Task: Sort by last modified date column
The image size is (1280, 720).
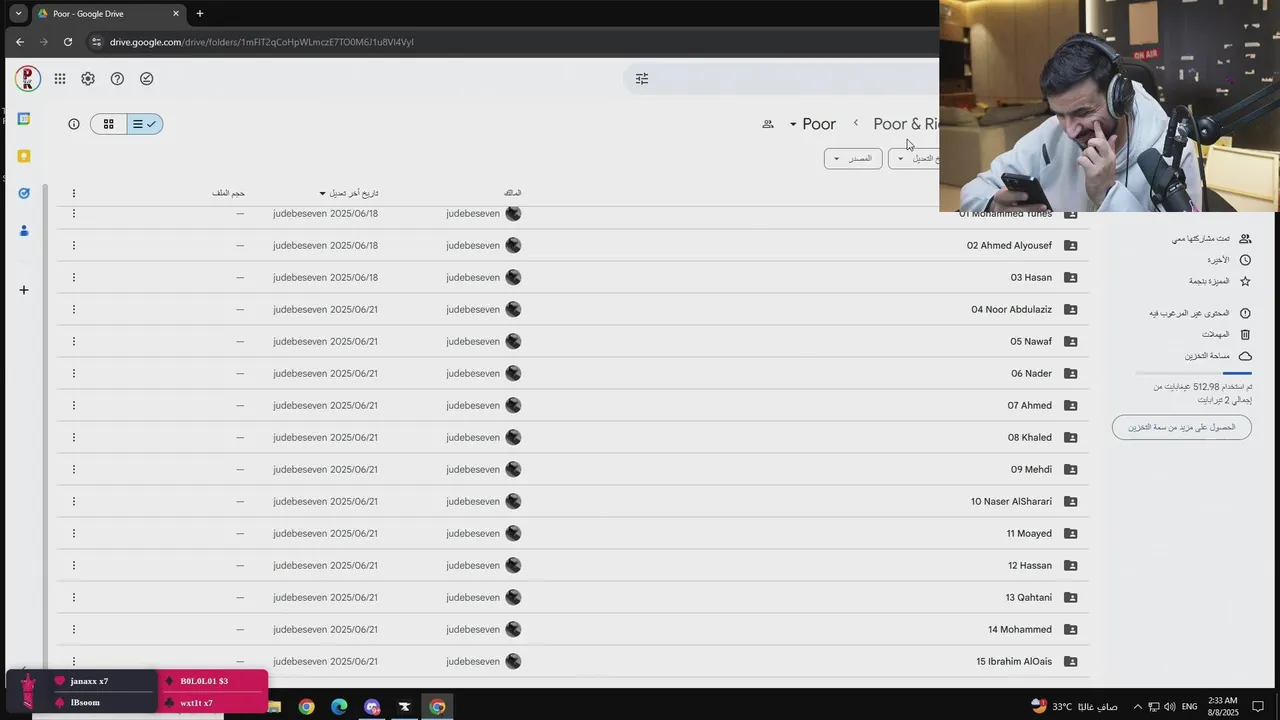Action: [x=348, y=193]
